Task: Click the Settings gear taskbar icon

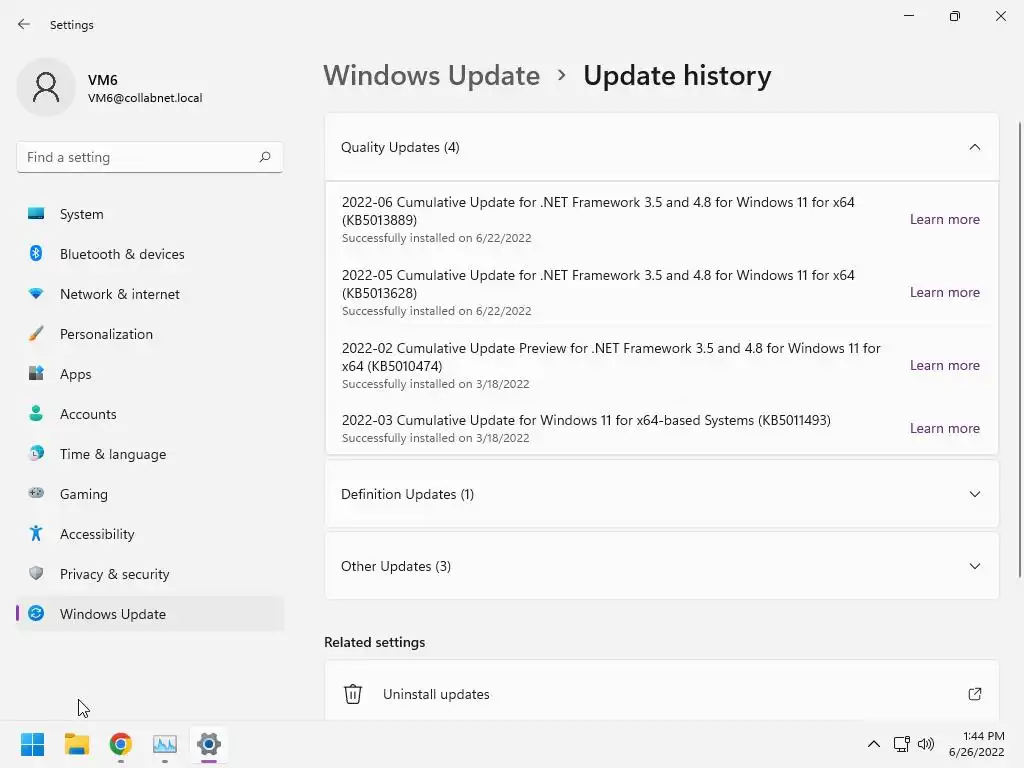Action: [209, 744]
